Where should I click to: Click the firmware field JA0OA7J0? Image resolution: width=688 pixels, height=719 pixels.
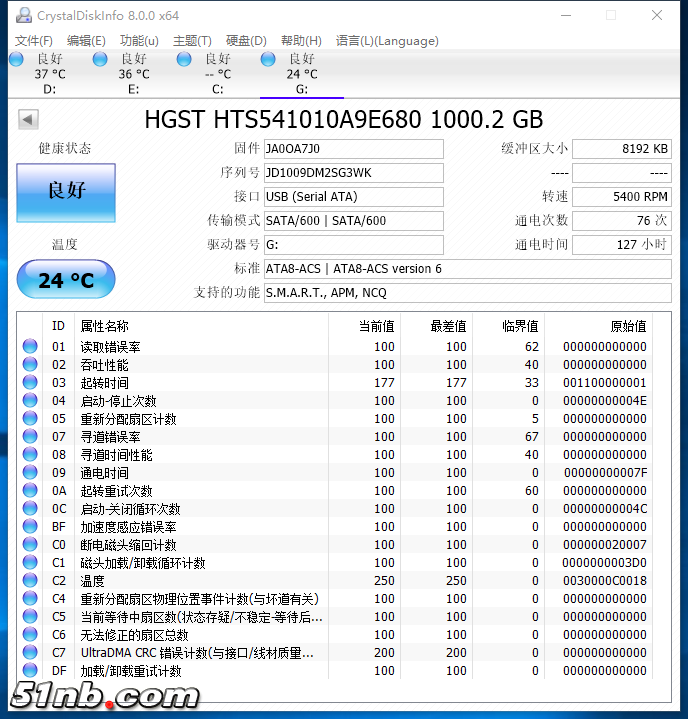click(353, 149)
